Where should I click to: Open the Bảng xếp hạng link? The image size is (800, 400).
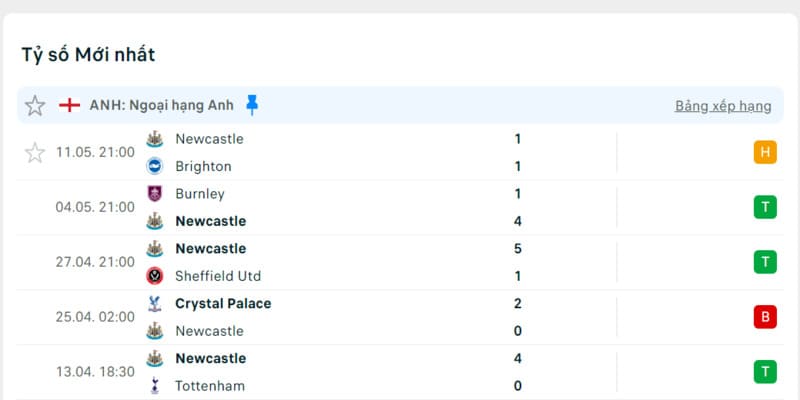coord(723,106)
